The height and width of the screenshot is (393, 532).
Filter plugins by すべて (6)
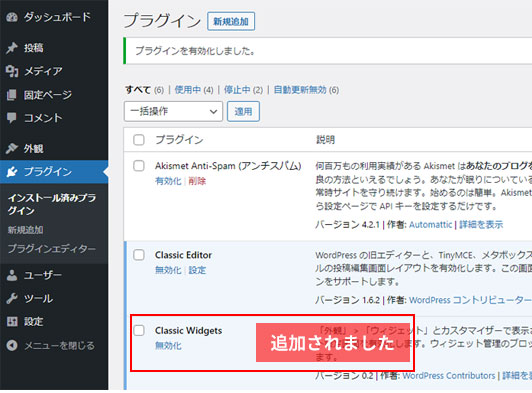[x=144, y=90]
